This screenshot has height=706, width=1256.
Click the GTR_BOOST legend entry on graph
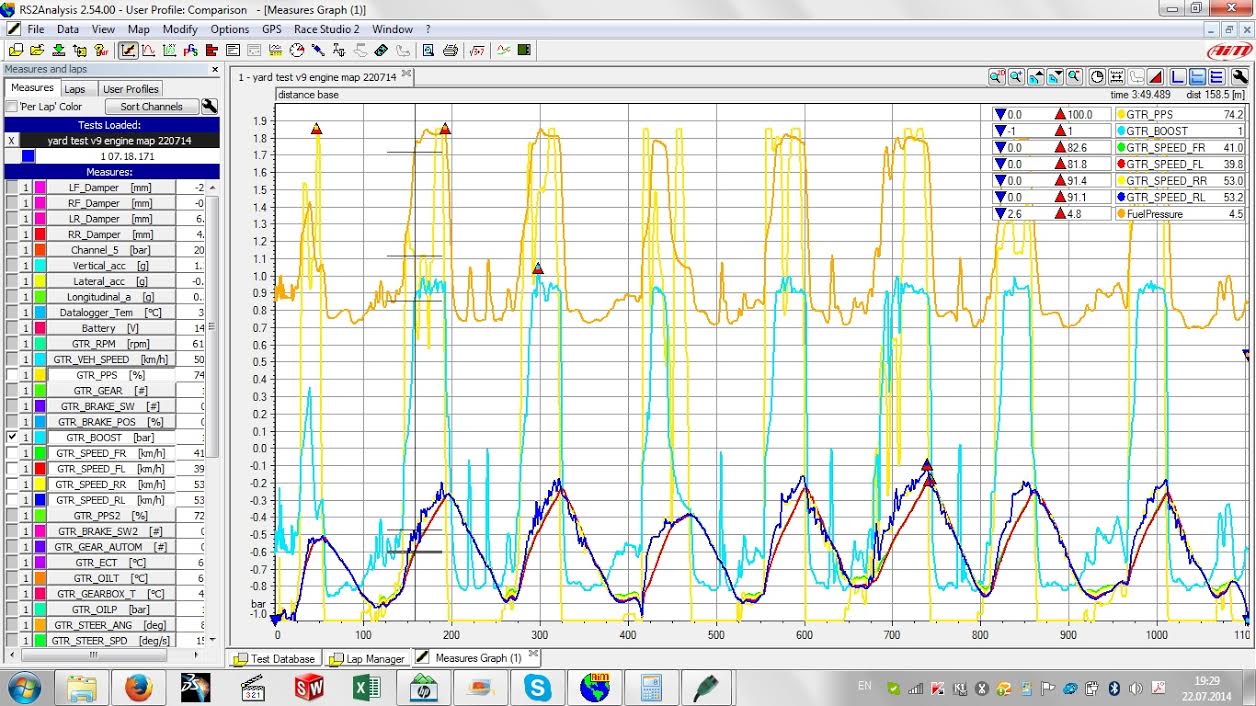click(x=1180, y=131)
